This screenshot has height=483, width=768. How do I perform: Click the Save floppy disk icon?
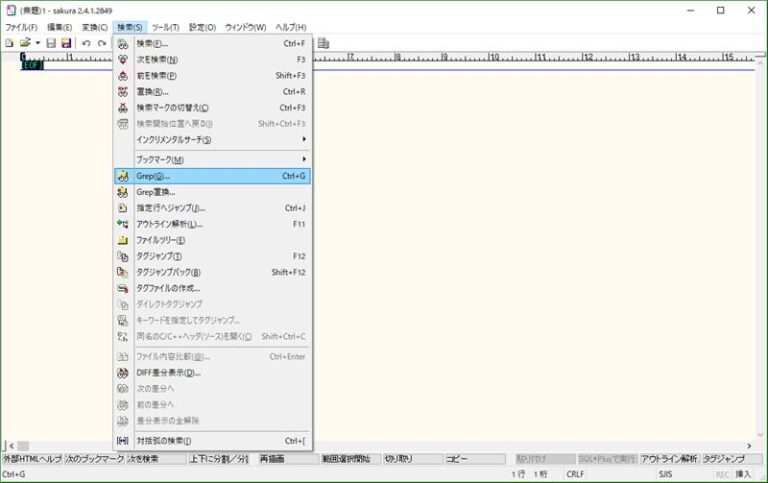(x=50, y=43)
